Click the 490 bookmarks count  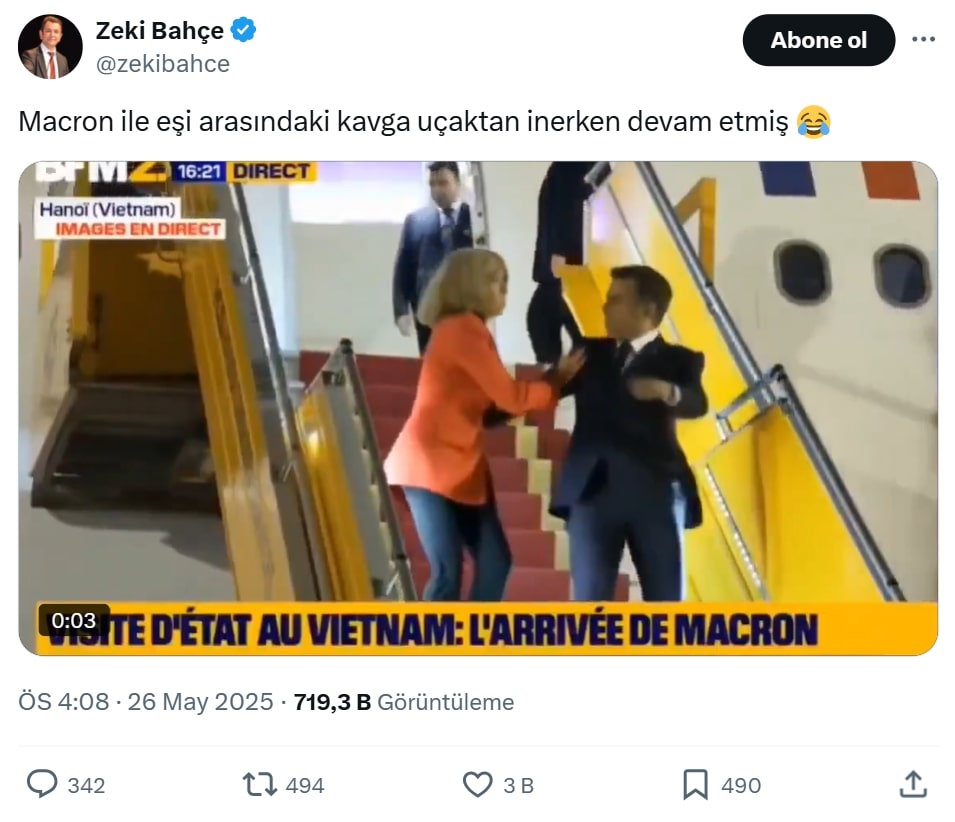click(x=741, y=785)
